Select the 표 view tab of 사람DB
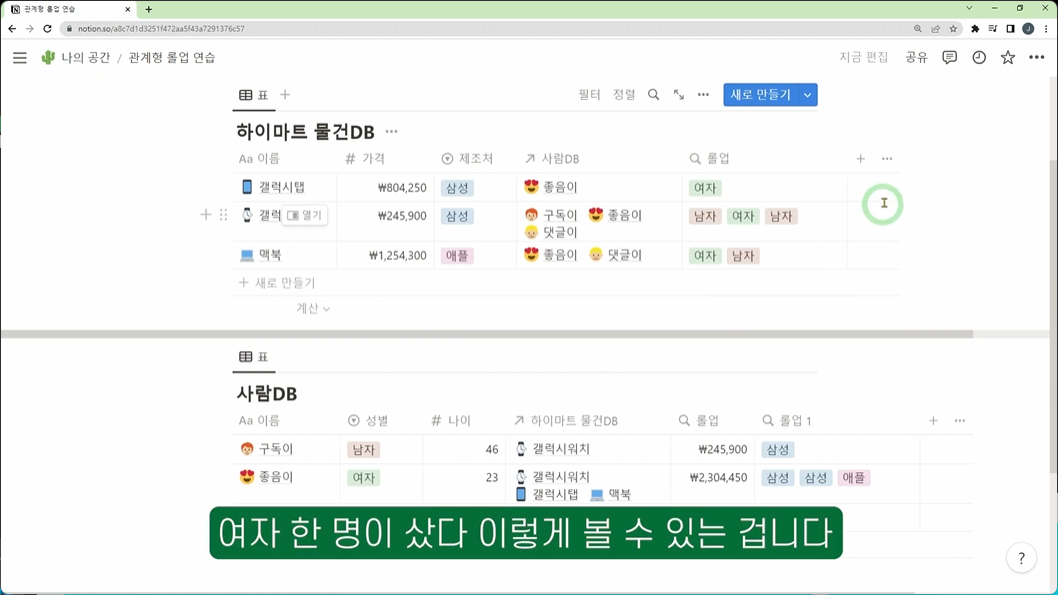 [254, 357]
